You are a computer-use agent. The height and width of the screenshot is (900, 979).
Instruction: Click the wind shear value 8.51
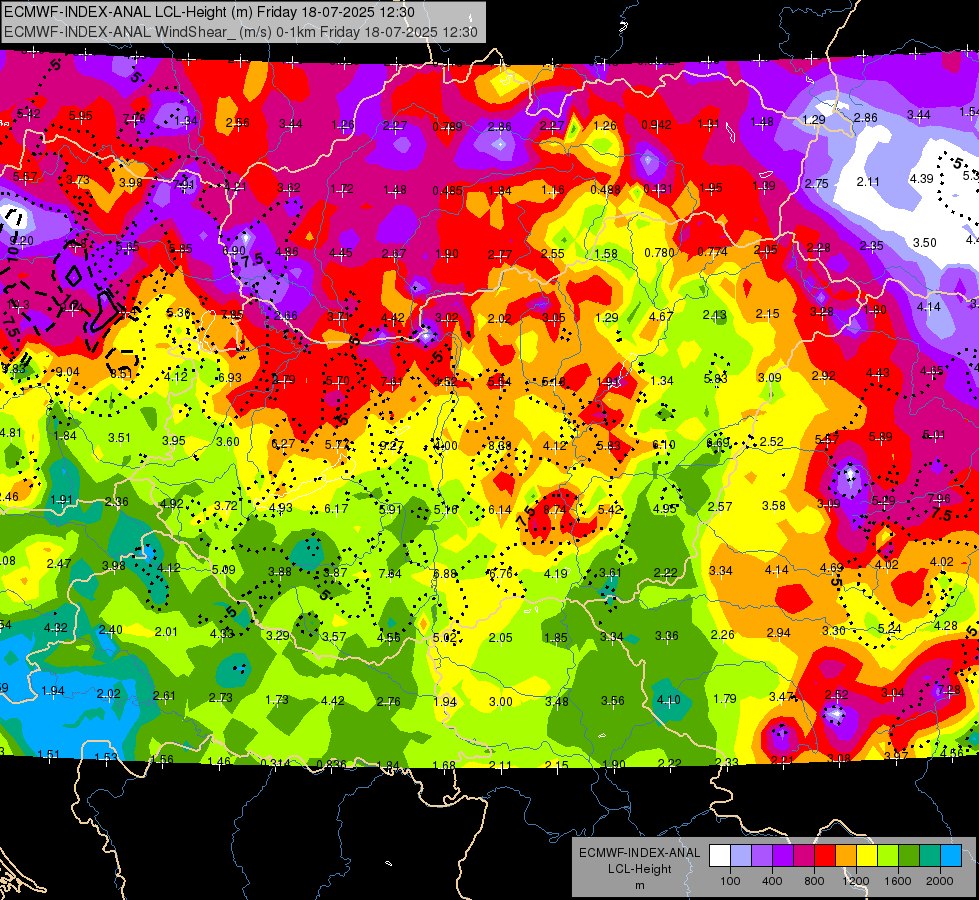point(121,373)
